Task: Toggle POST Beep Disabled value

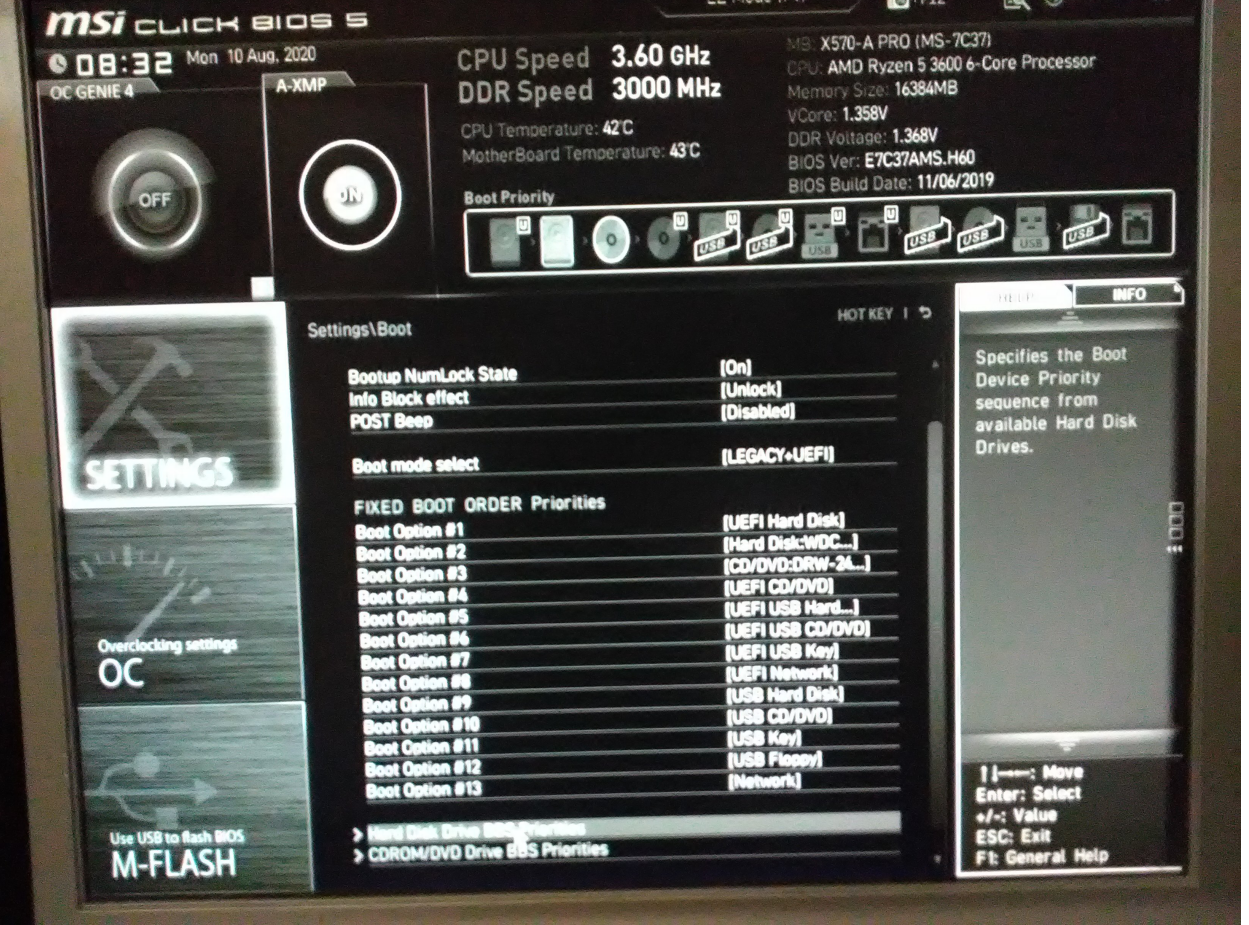Action: [758, 411]
